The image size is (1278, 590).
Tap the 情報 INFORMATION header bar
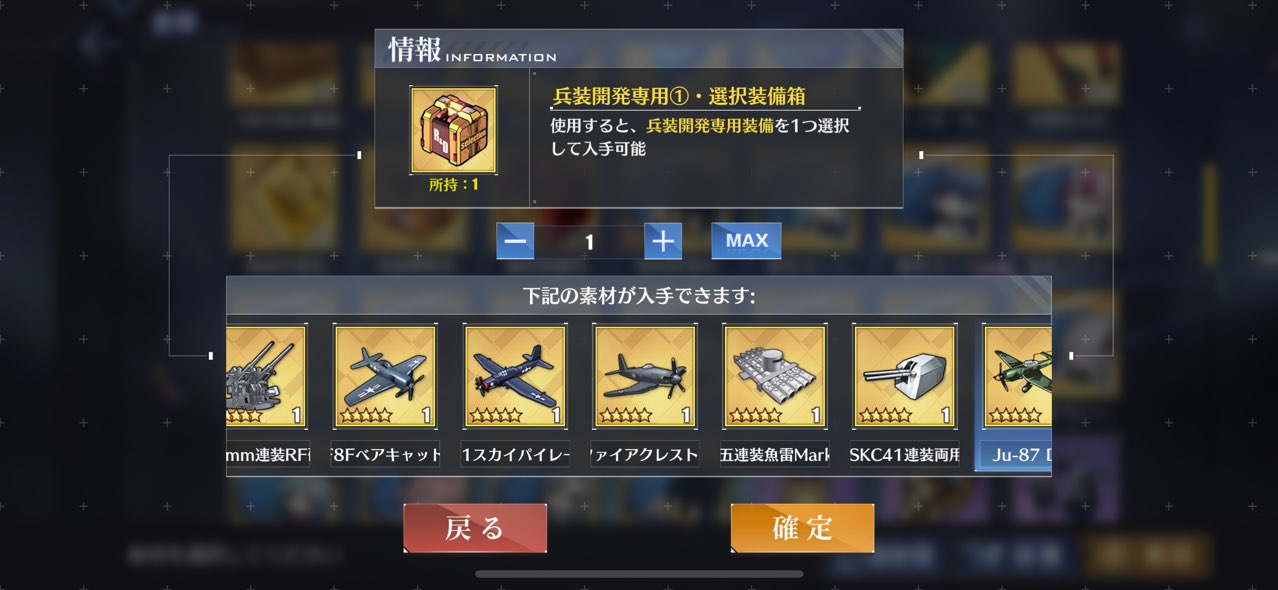pyautogui.click(x=639, y=49)
